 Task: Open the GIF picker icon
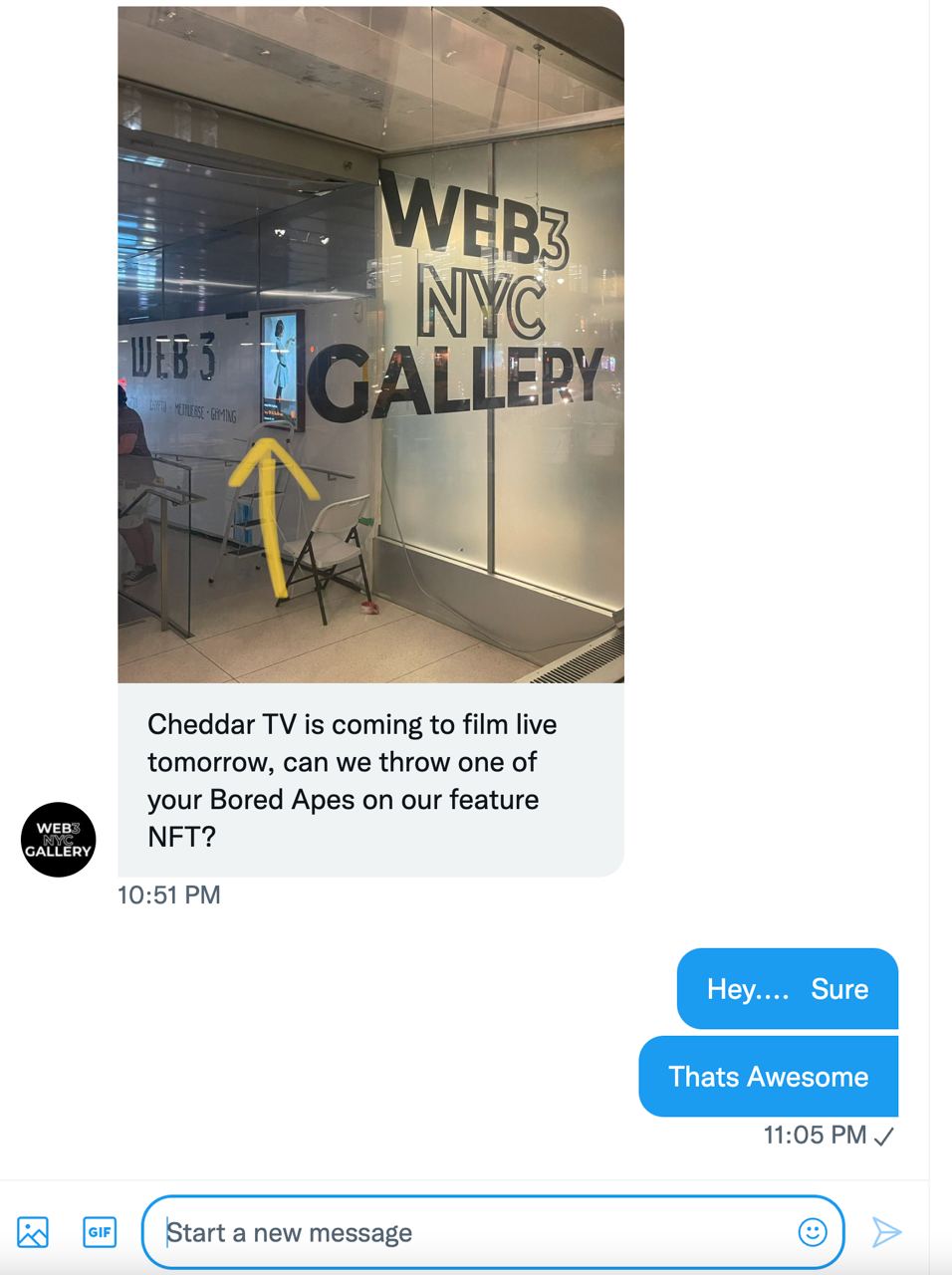pos(100,1232)
